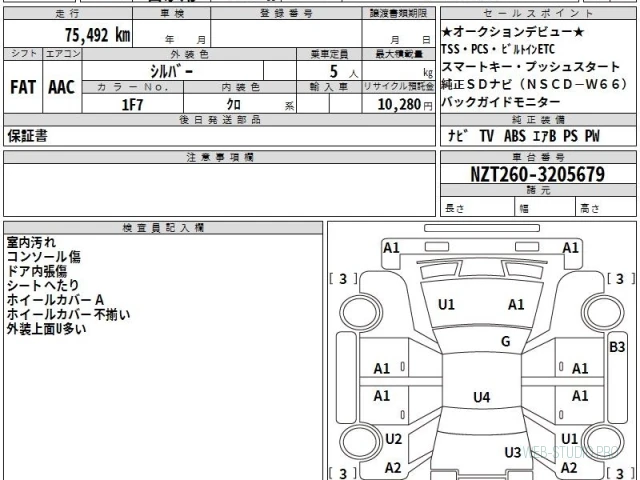Select the mileage value 75,492 km
640x480 pixels.
tap(98, 35)
